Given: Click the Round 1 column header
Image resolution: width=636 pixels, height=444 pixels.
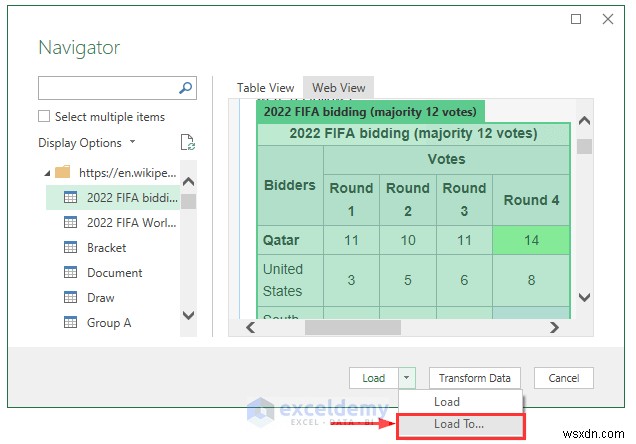Looking at the screenshot, I should tap(351, 200).
